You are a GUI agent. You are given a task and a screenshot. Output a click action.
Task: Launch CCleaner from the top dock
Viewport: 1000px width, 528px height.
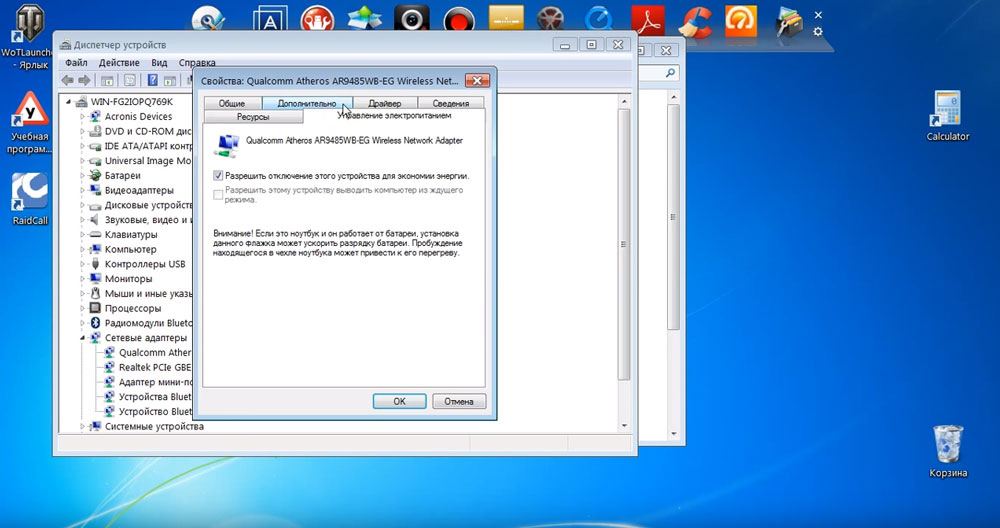point(695,21)
